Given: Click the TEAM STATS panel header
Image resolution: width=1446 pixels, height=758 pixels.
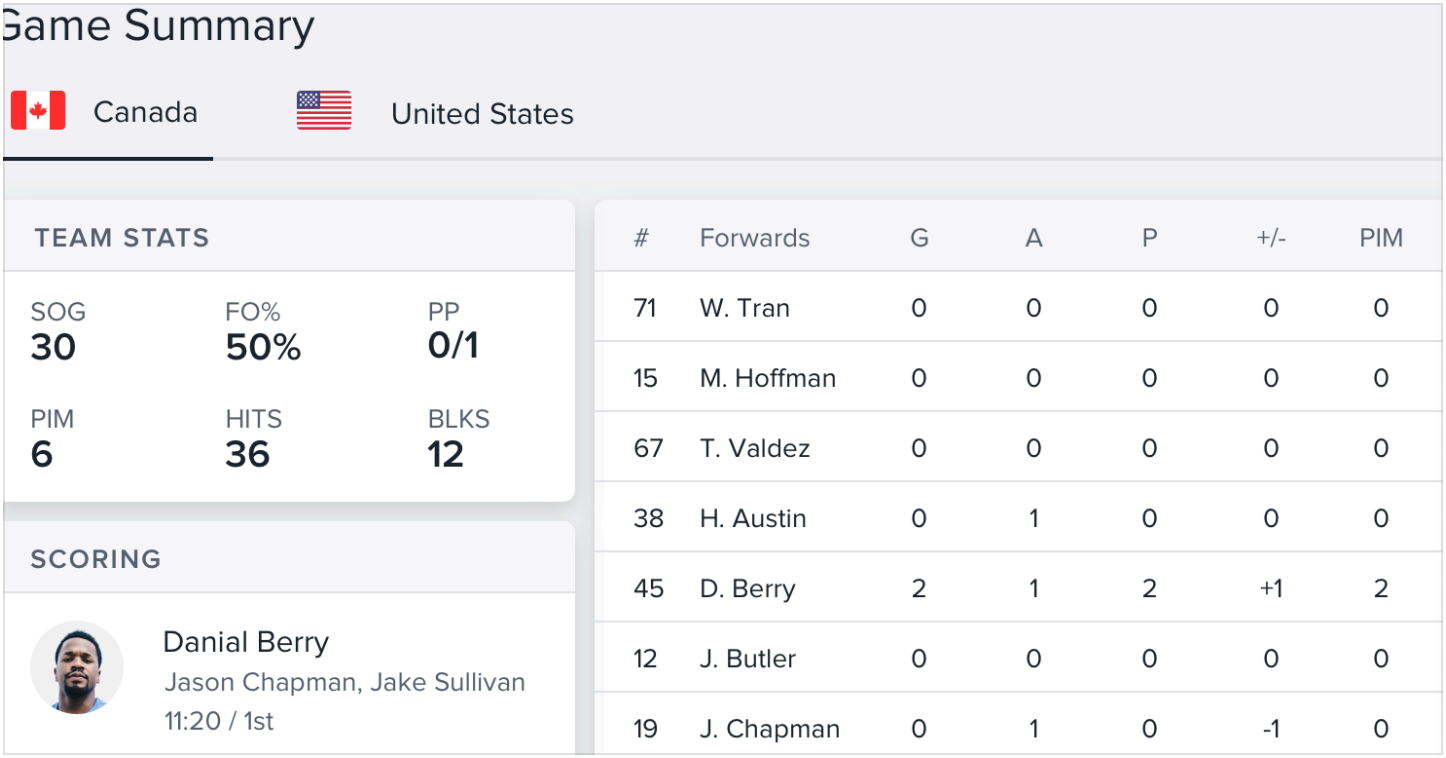Looking at the screenshot, I should tap(122, 238).
